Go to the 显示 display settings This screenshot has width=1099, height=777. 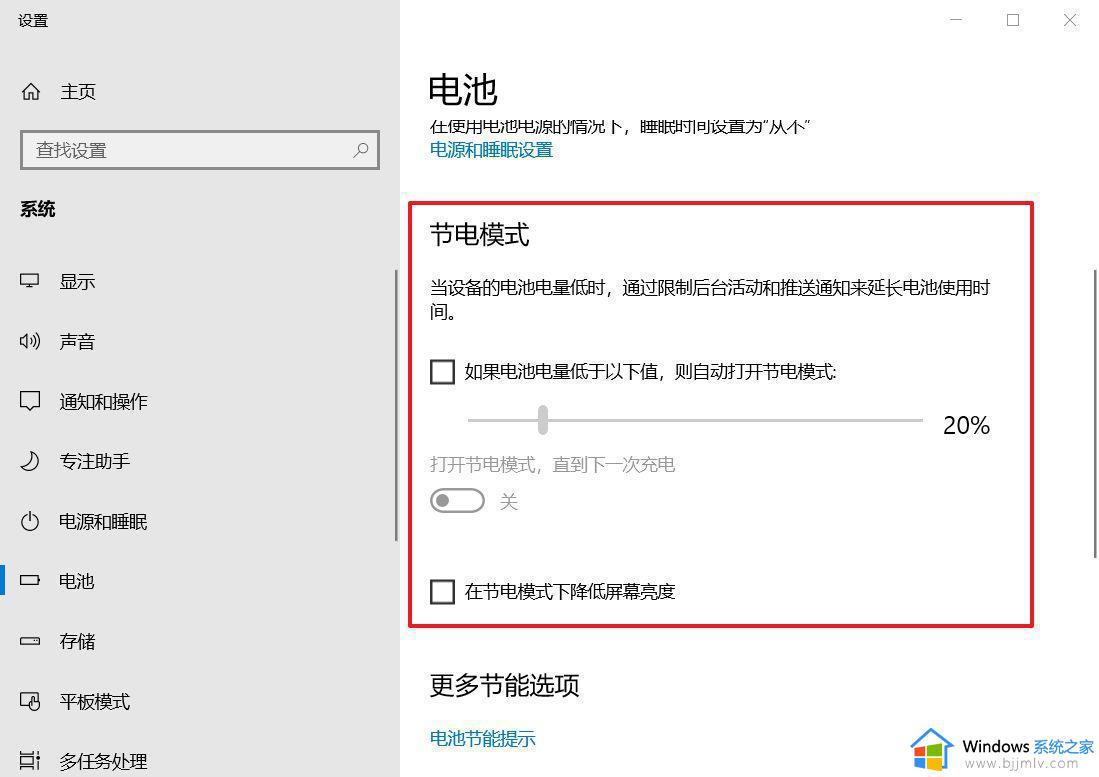[77, 282]
